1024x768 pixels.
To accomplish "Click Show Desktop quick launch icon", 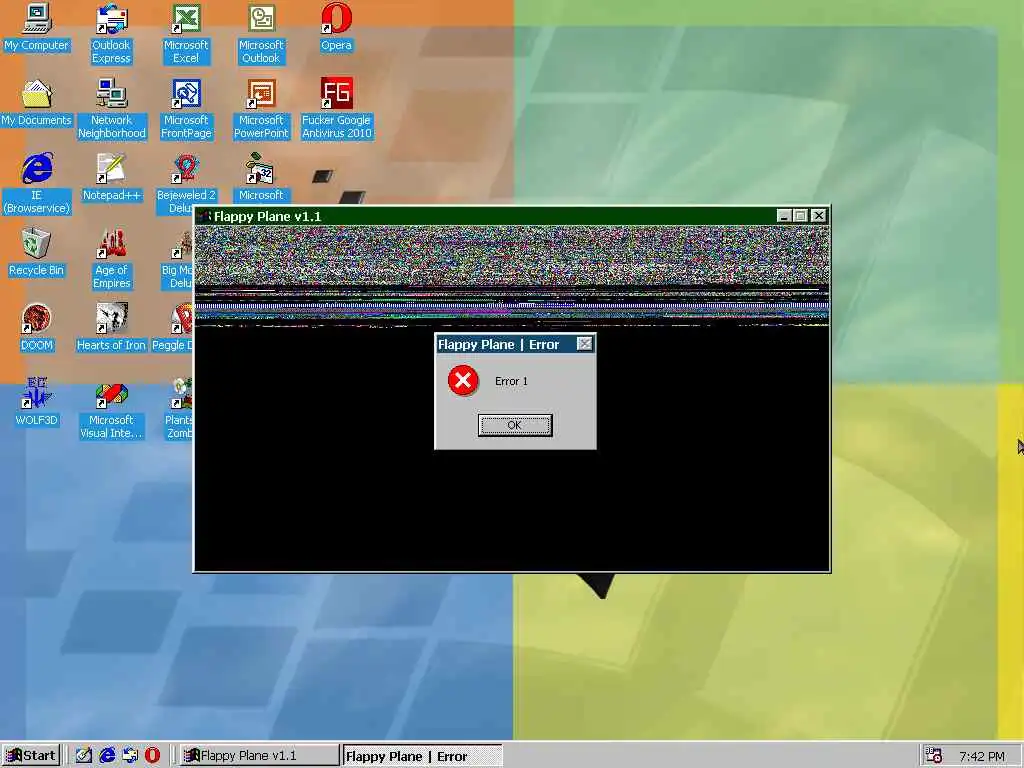I will tap(84, 756).
